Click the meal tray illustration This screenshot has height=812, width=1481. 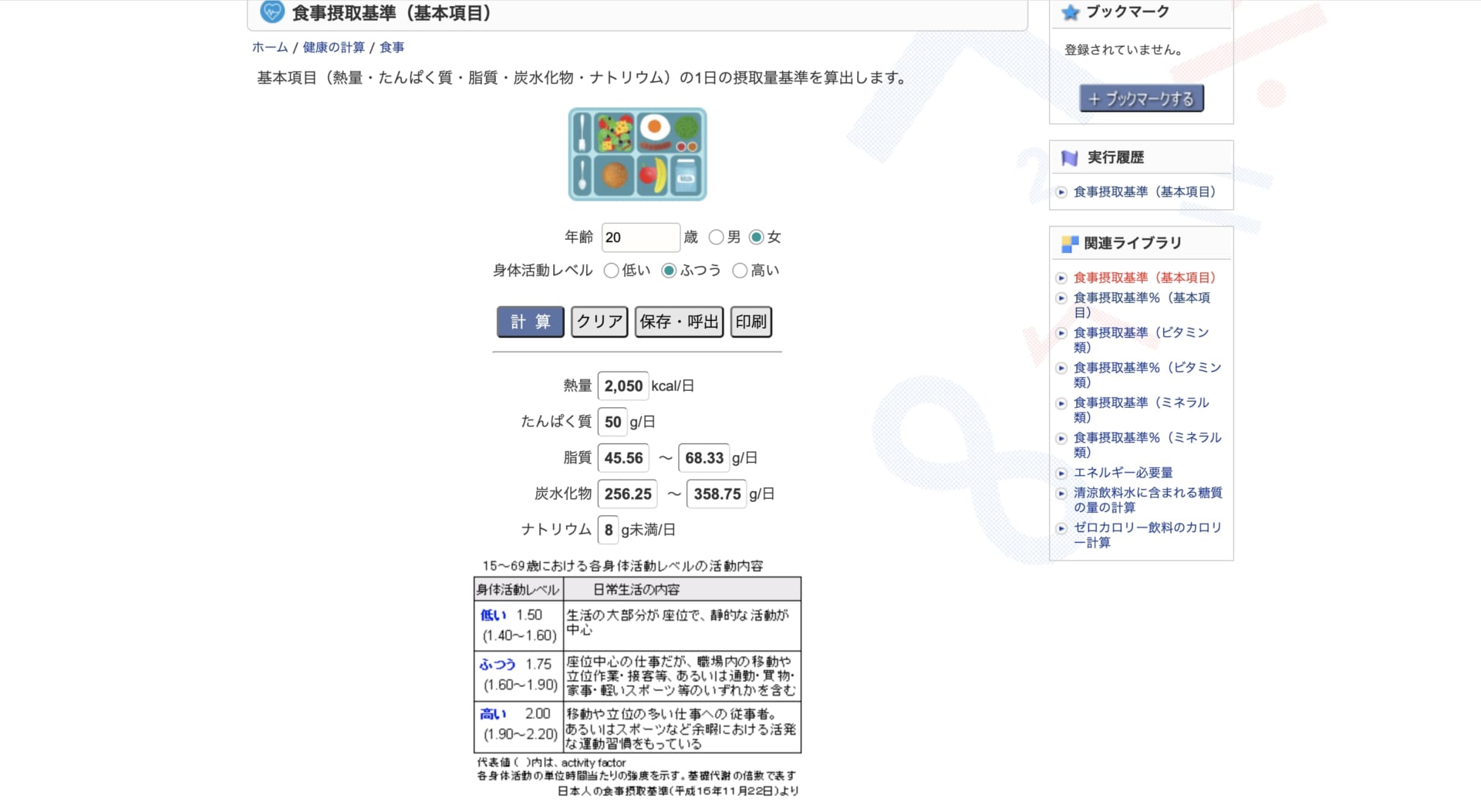[637, 154]
